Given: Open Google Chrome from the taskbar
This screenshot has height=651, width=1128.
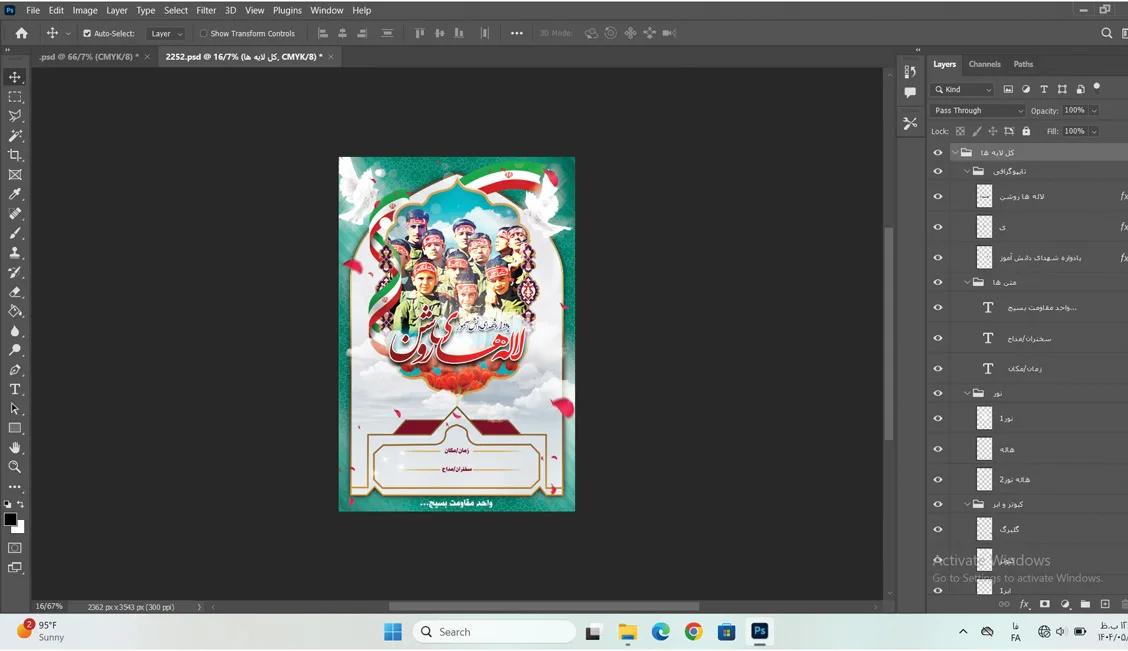Looking at the screenshot, I should point(693,632).
